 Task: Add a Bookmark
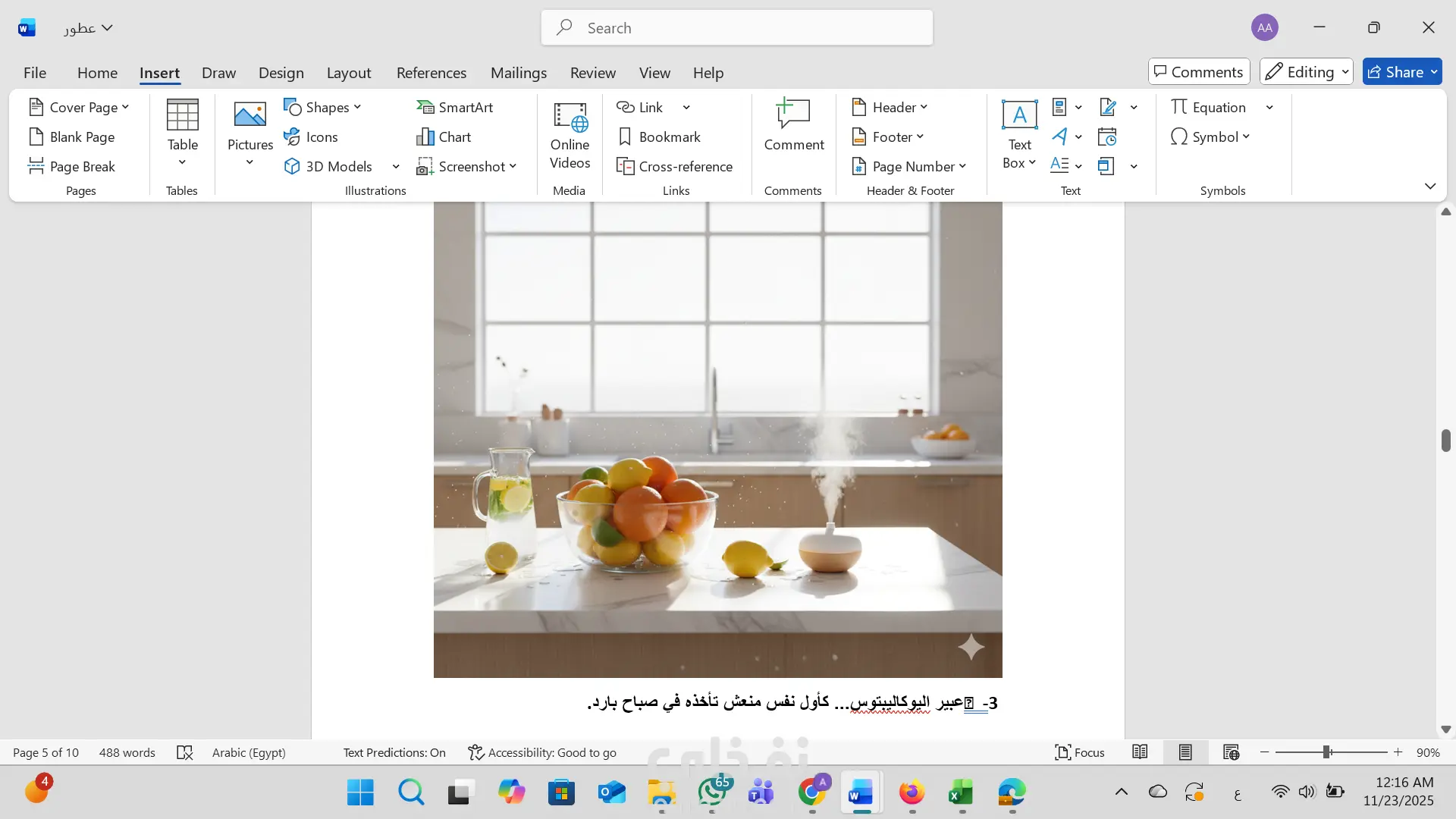click(x=658, y=136)
